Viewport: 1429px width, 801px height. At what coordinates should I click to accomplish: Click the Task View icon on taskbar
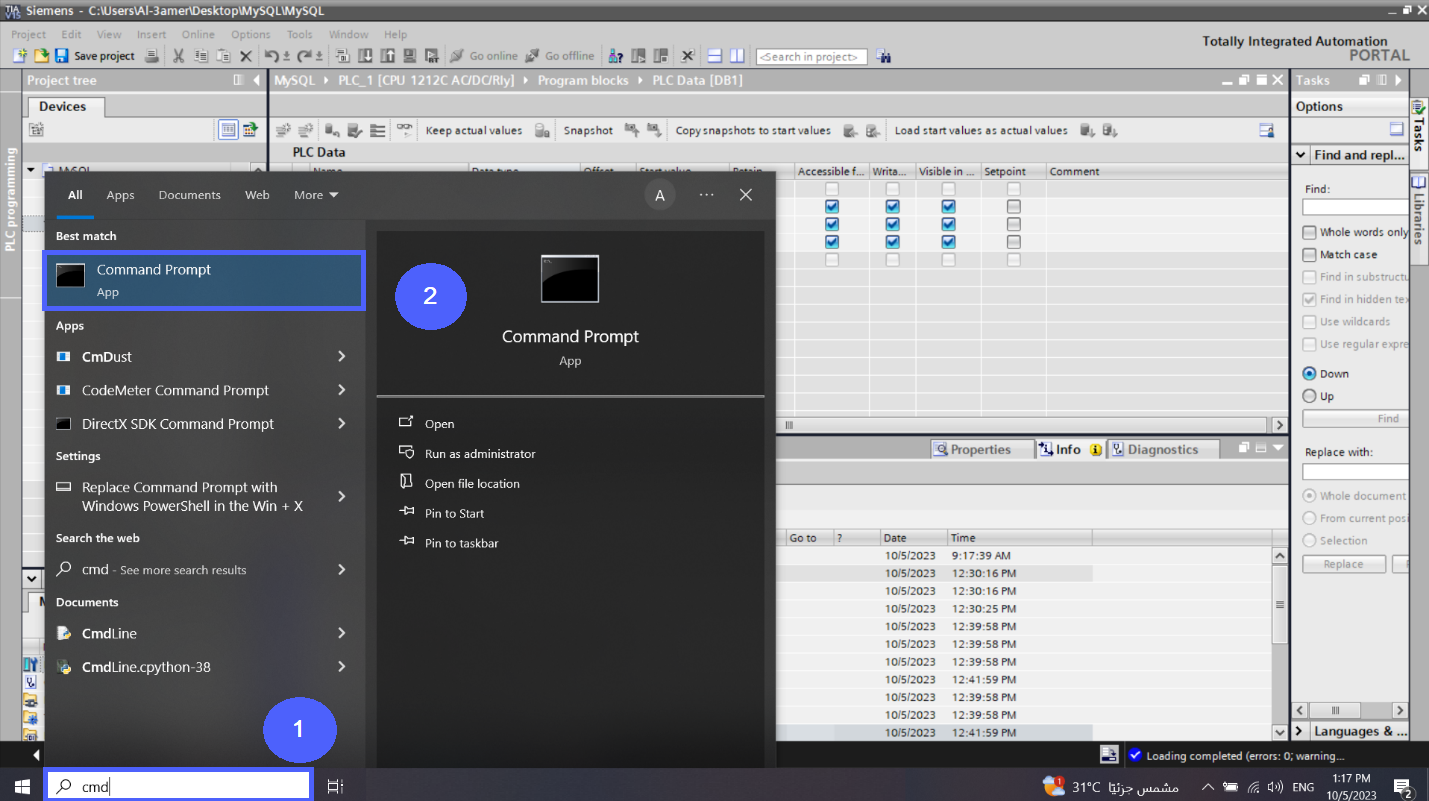[336, 787]
